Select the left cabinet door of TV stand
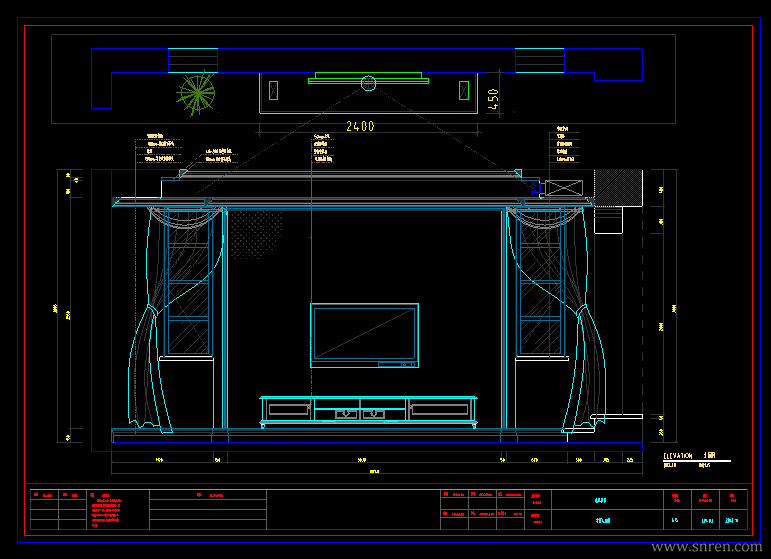 [289, 410]
